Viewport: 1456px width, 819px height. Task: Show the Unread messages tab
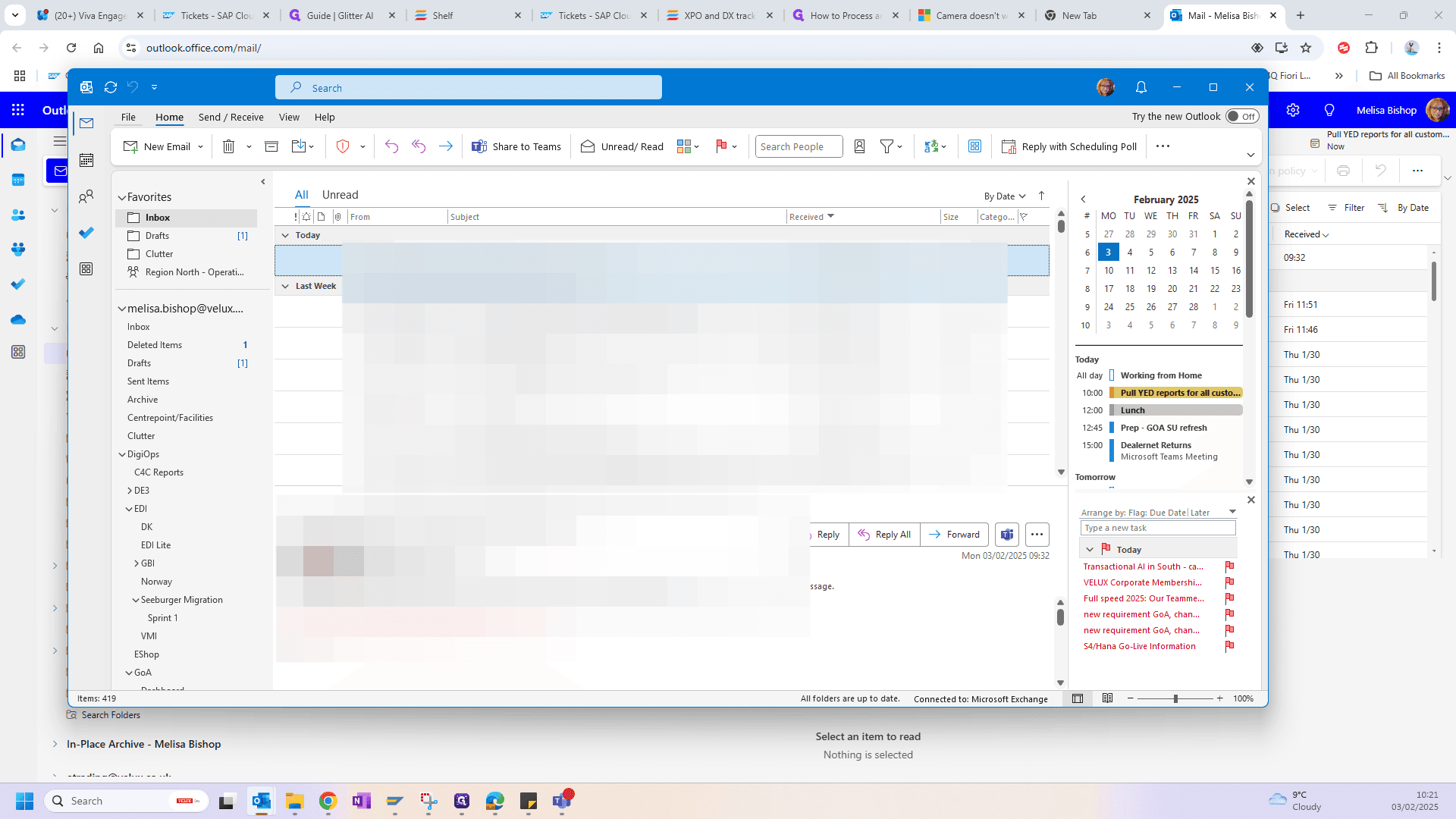pos(340,195)
